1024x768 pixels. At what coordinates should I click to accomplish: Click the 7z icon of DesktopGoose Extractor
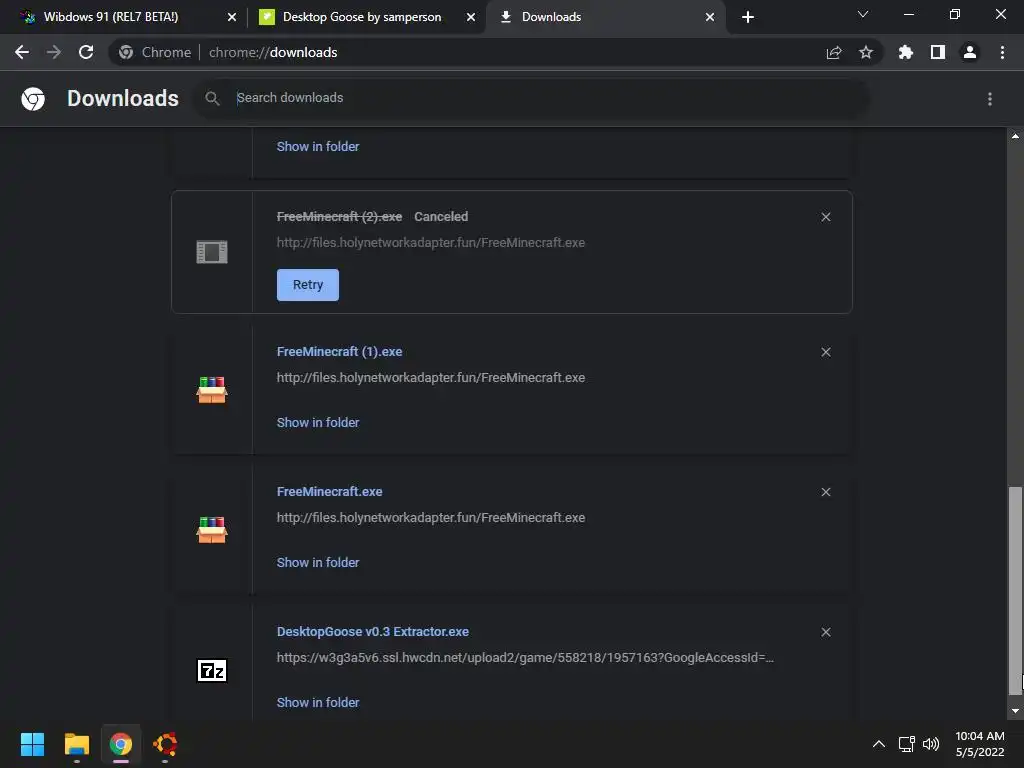212,670
